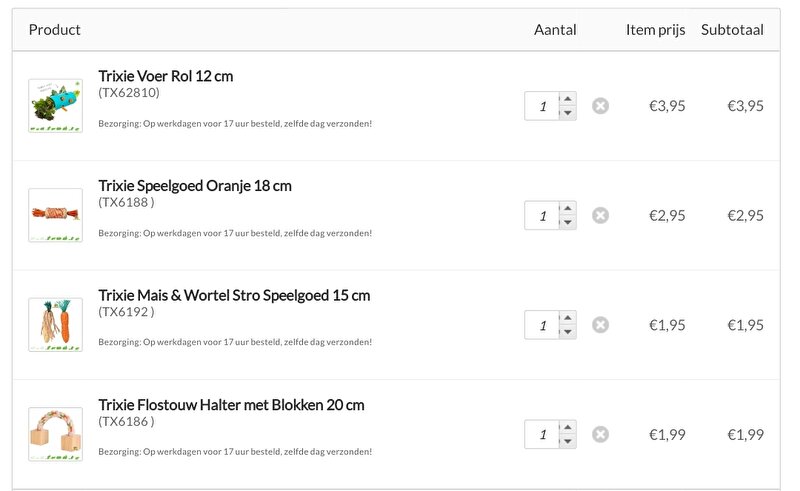The image size is (800, 491).
Task: Remove Trixie Flostouw Halter met Blokken
Action: click(x=601, y=434)
